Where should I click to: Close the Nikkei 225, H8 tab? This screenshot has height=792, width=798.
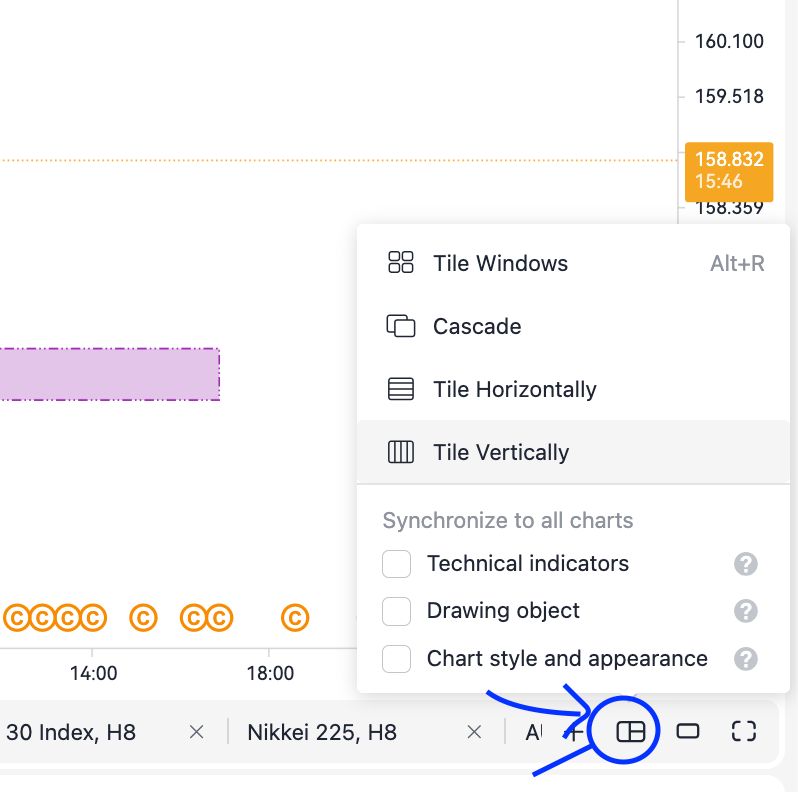pyautogui.click(x=474, y=732)
